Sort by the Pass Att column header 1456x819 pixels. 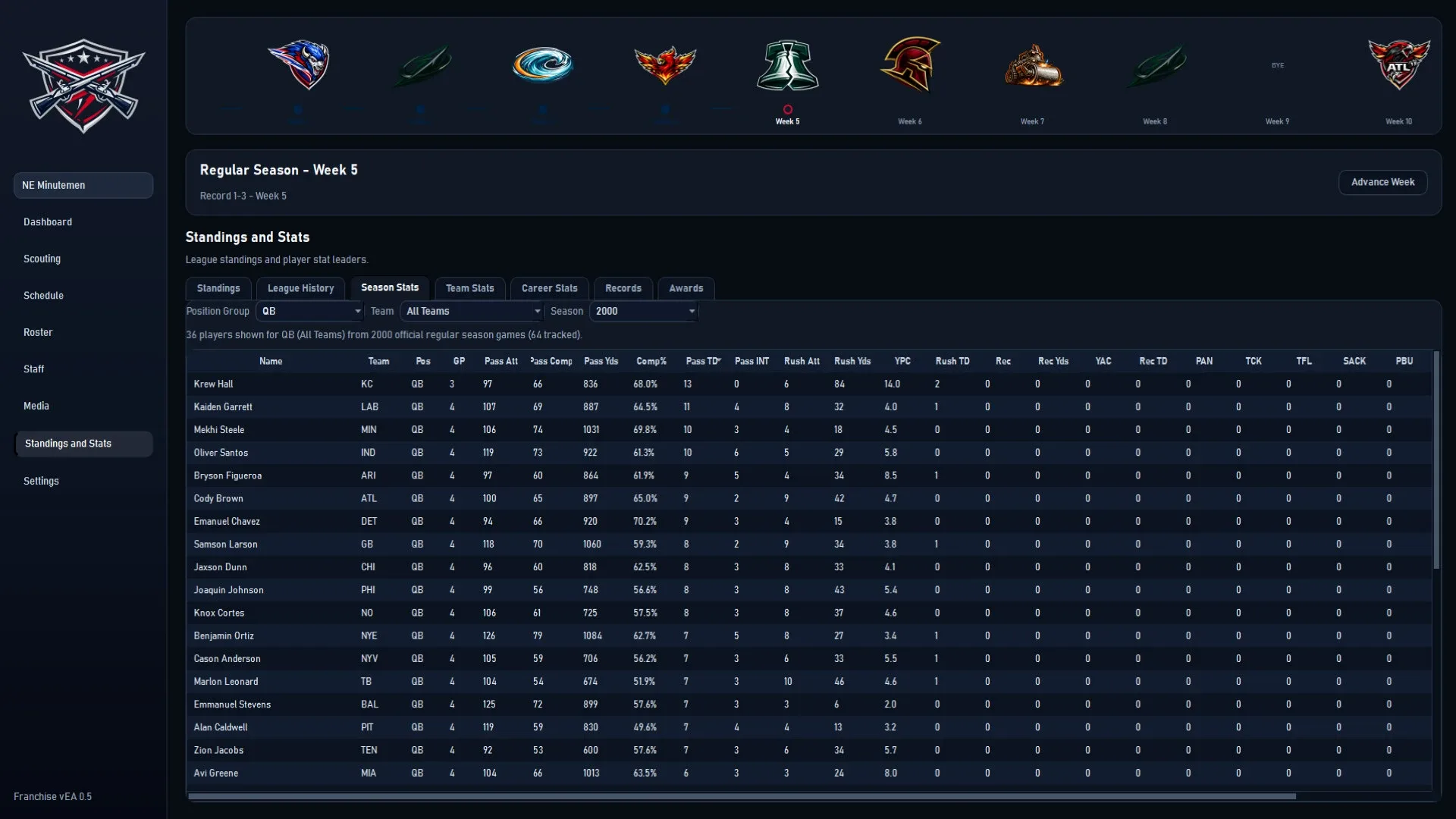pyautogui.click(x=500, y=361)
